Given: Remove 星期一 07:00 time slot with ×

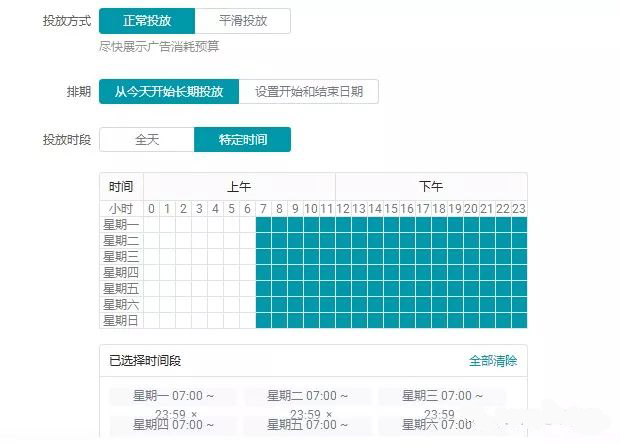Looking at the screenshot, I should 194,414.
